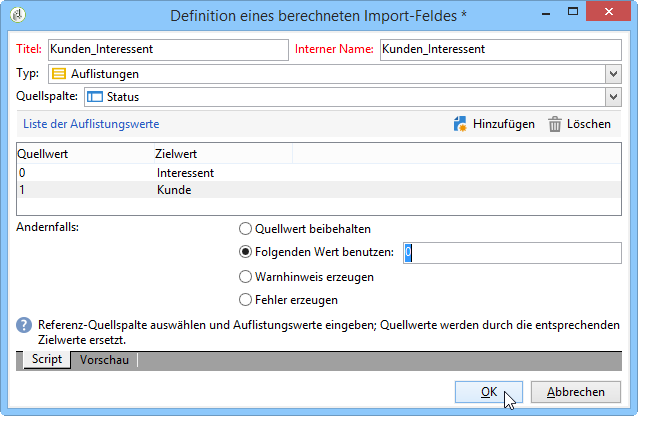Viewport: 658px width, 433px height.
Task: Click the Auflistungen list type icon
Action: point(59,74)
